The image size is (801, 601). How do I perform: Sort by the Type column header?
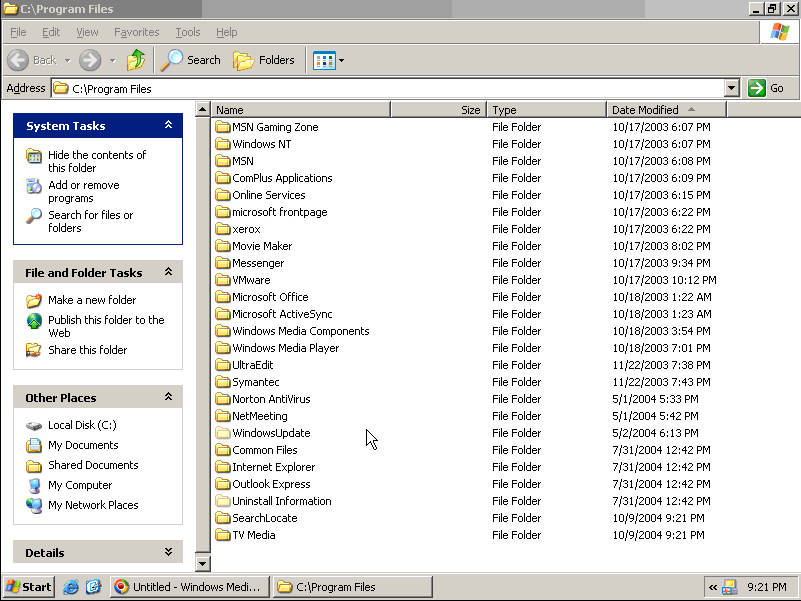[547, 110]
